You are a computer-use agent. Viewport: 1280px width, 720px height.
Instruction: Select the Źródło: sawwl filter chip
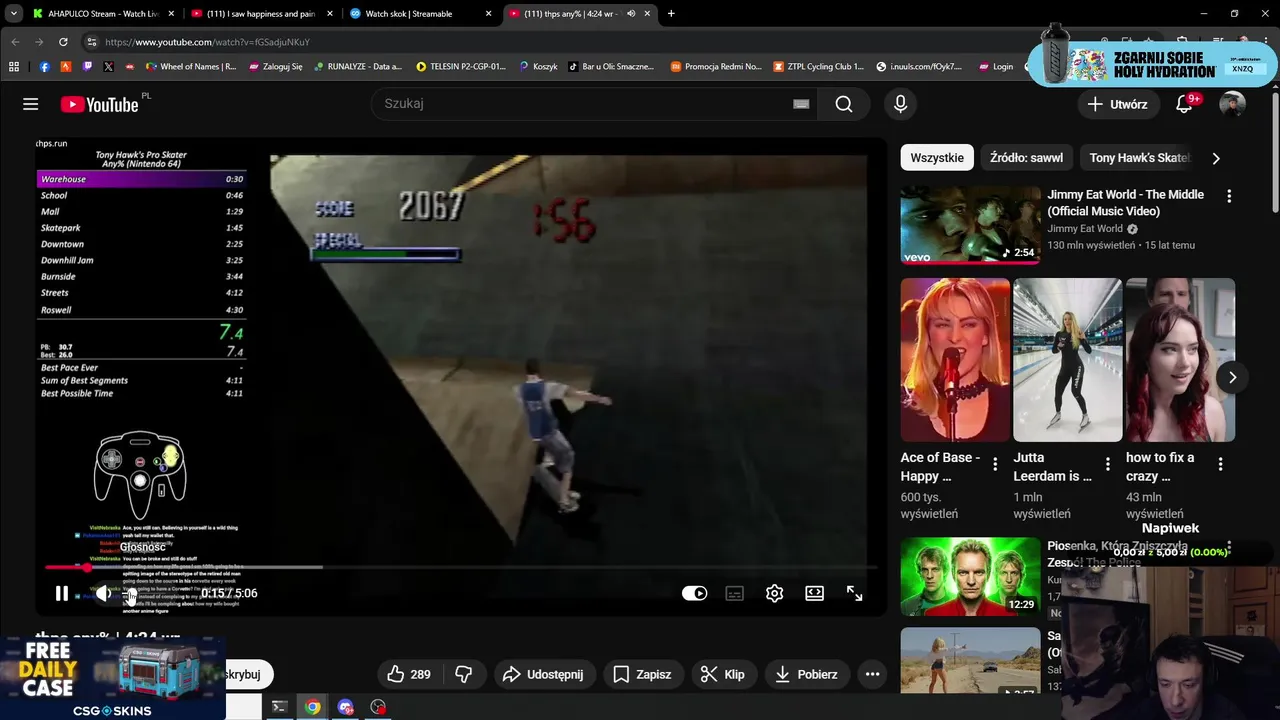[x=1026, y=158]
